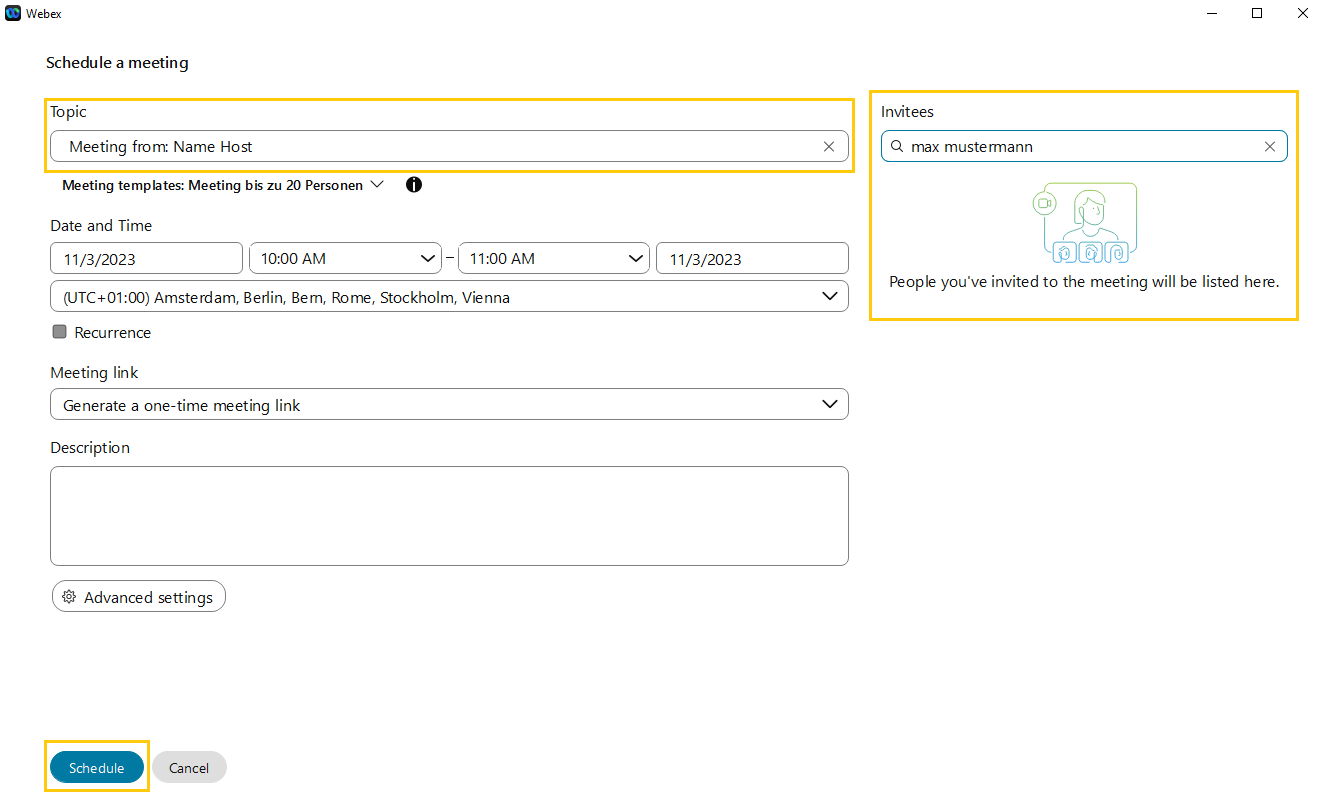Maximize the Webex window
Viewport: 1322px width, 803px height.
click(1257, 13)
